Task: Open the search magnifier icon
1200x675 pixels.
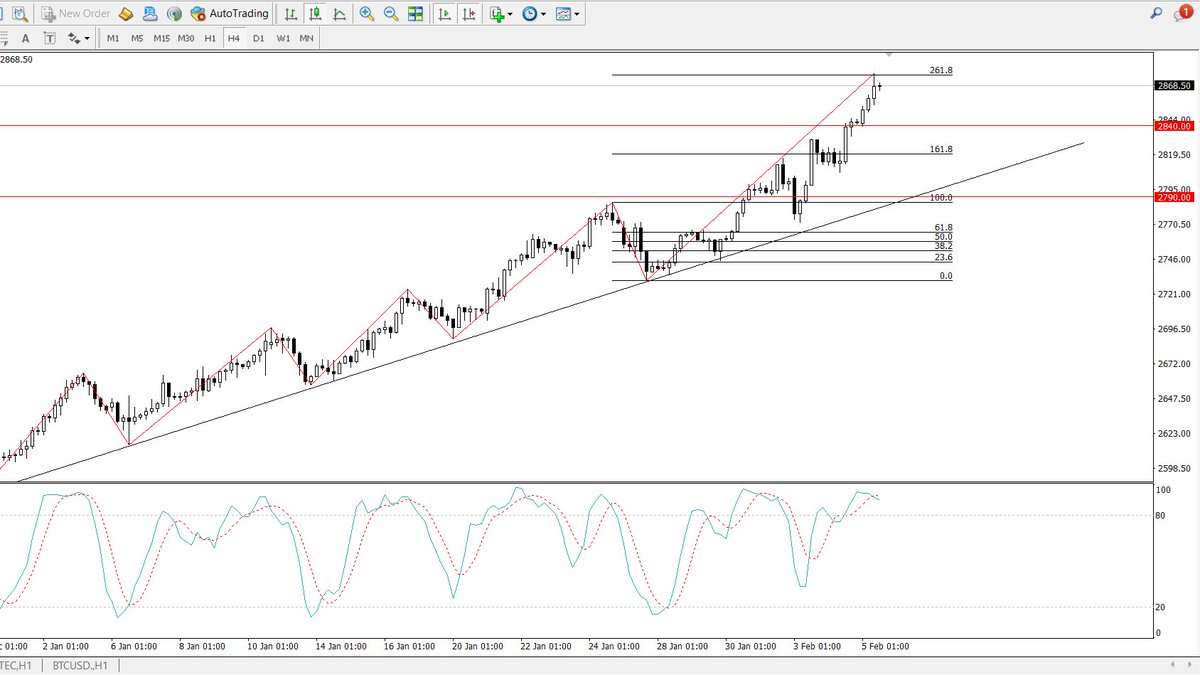Action: [1156, 14]
